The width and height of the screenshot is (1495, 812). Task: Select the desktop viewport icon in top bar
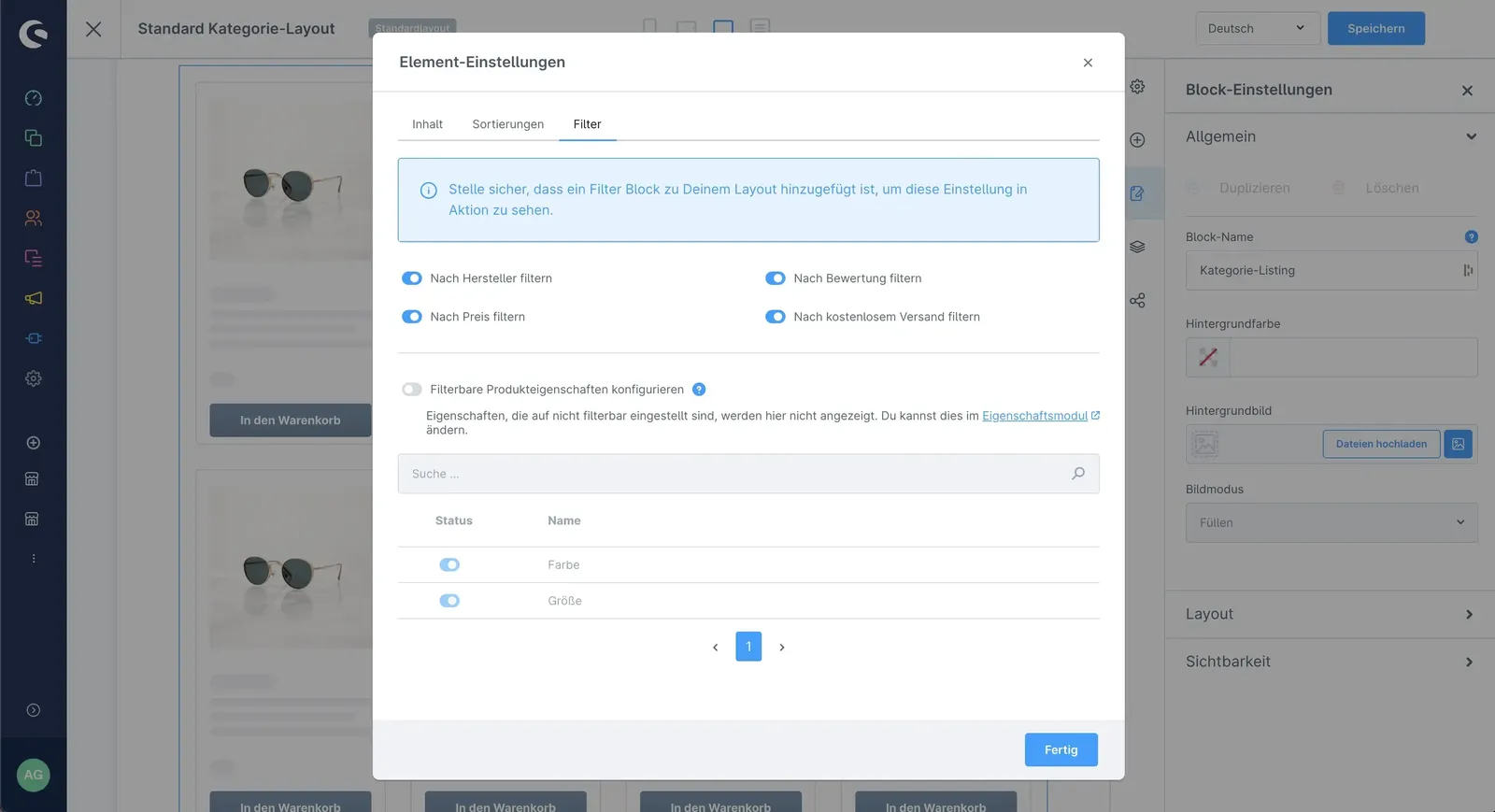pyautogui.click(x=723, y=27)
